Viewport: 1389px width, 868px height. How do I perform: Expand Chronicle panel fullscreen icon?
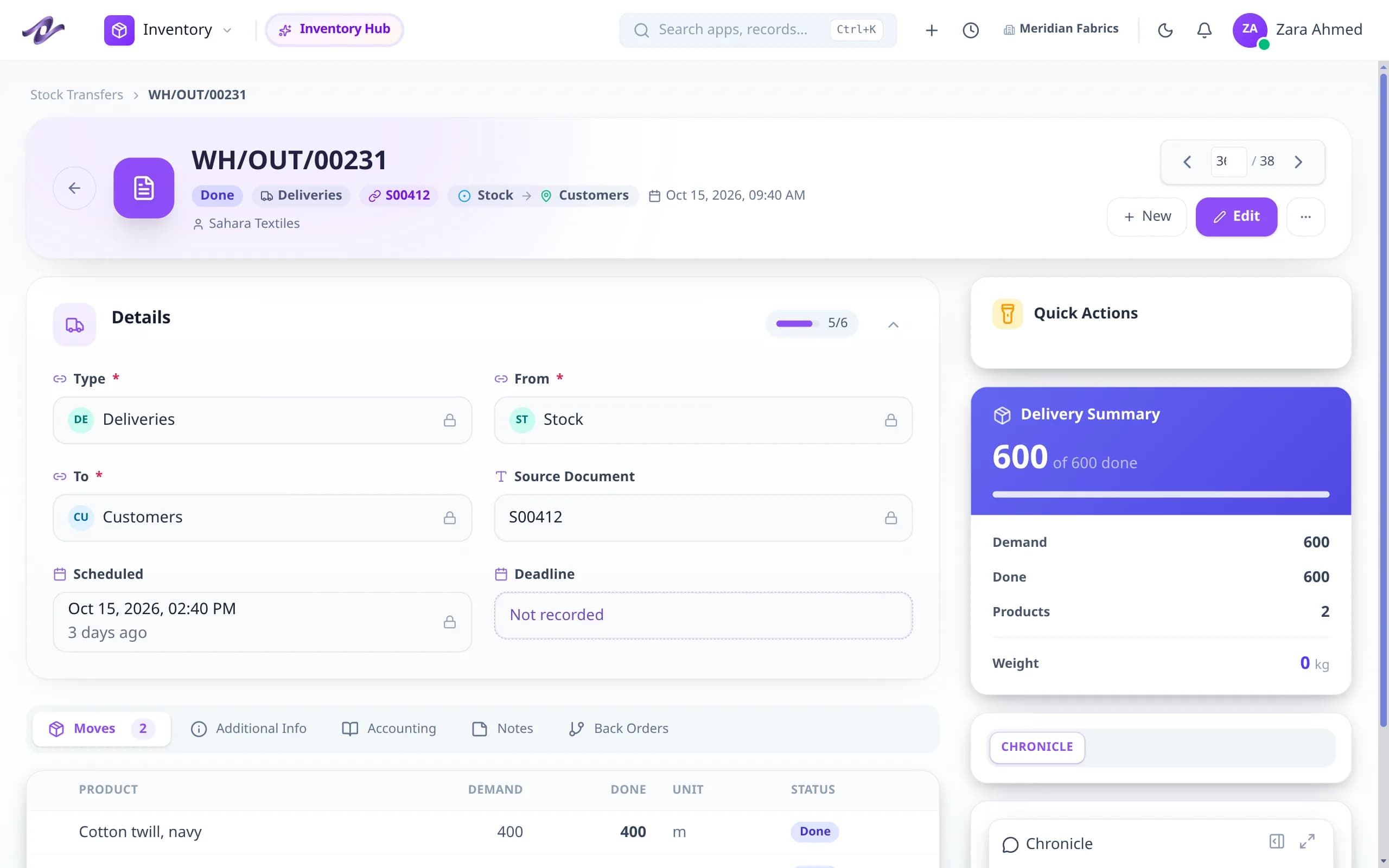[x=1307, y=841]
